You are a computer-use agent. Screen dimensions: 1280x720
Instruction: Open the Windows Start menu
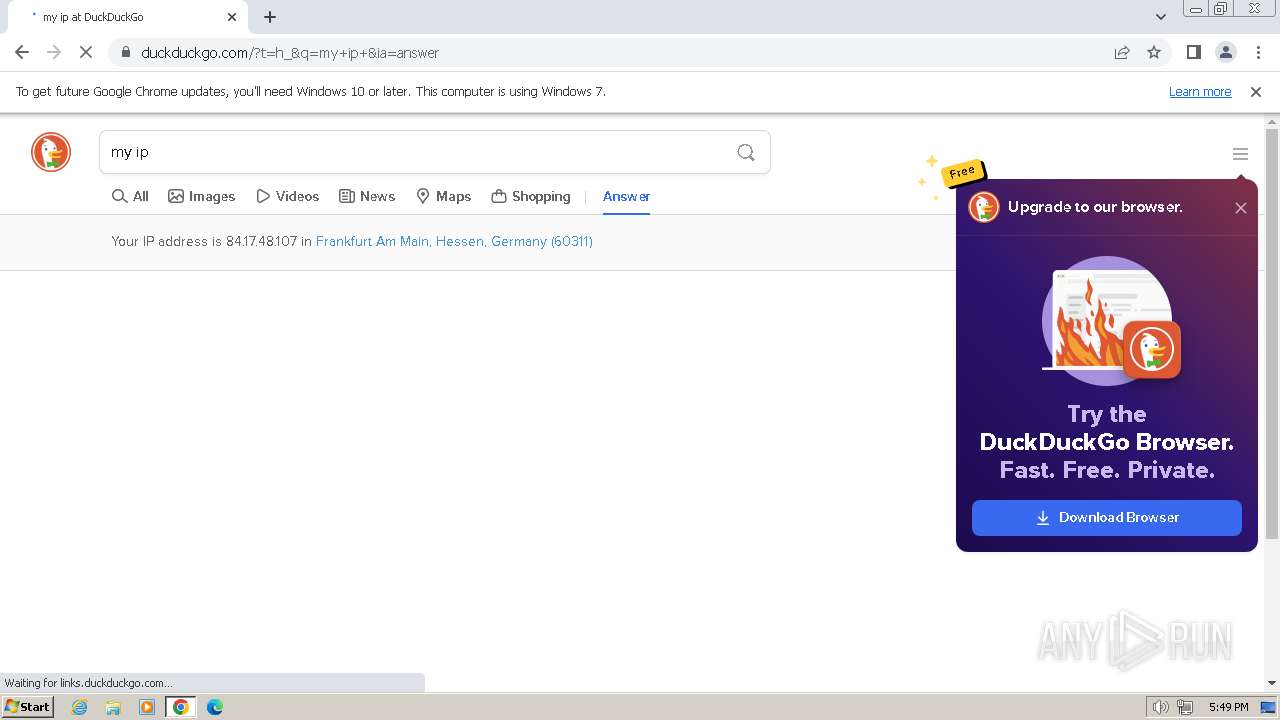coord(27,707)
